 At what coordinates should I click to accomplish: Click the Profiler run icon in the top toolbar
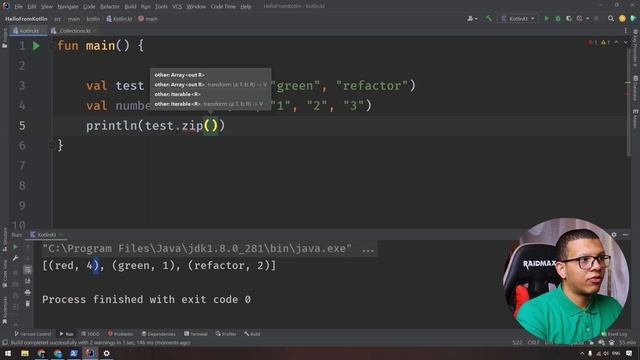[x=580, y=18]
